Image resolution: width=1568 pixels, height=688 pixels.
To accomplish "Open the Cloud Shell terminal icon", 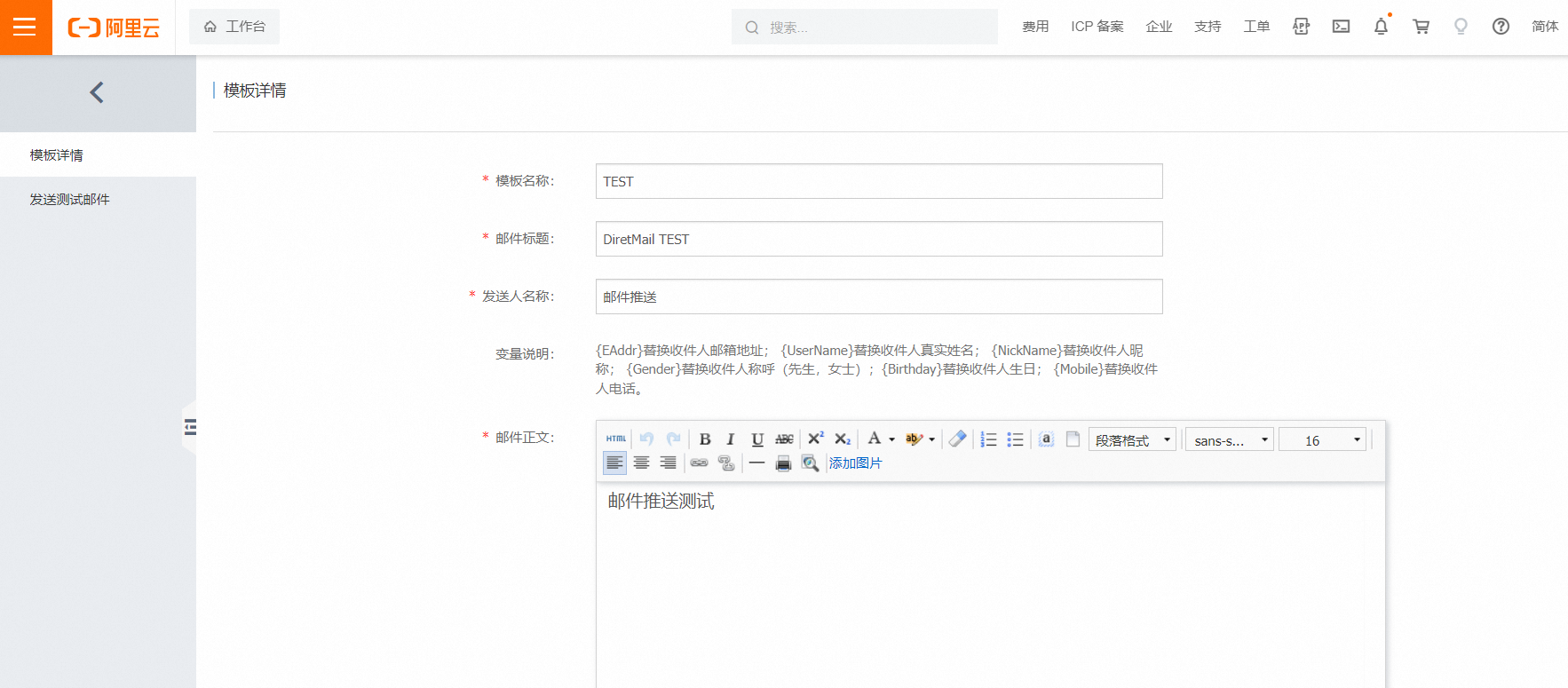I will coord(1341,27).
